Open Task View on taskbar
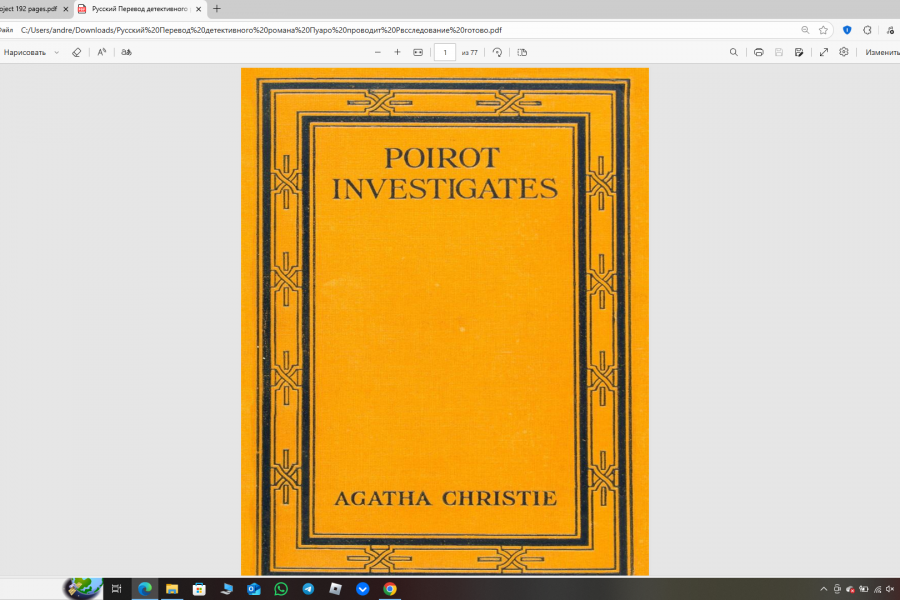 117,589
